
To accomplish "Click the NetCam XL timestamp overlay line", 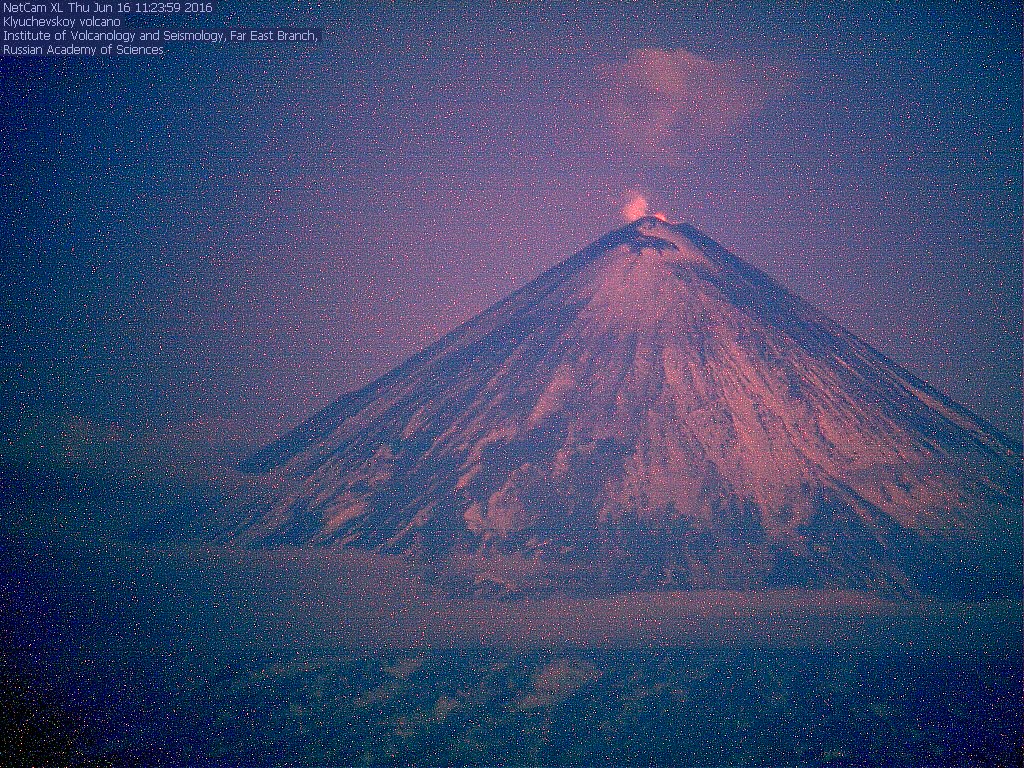I will pyautogui.click(x=108, y=8).
